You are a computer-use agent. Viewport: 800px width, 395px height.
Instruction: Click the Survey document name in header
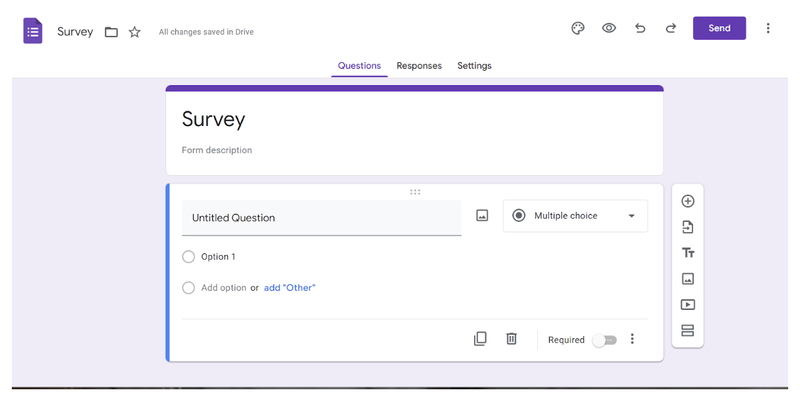[x=75, y=32]
